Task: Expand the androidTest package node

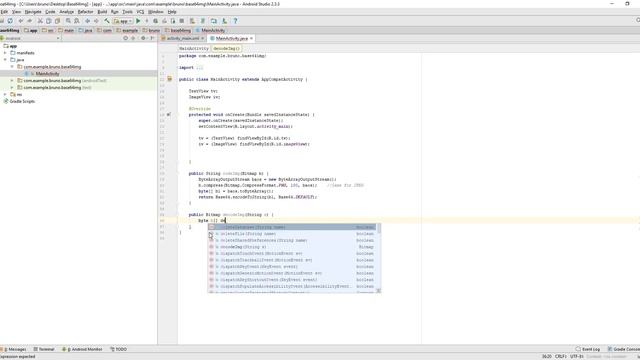Action: click(x=12, y=80)
